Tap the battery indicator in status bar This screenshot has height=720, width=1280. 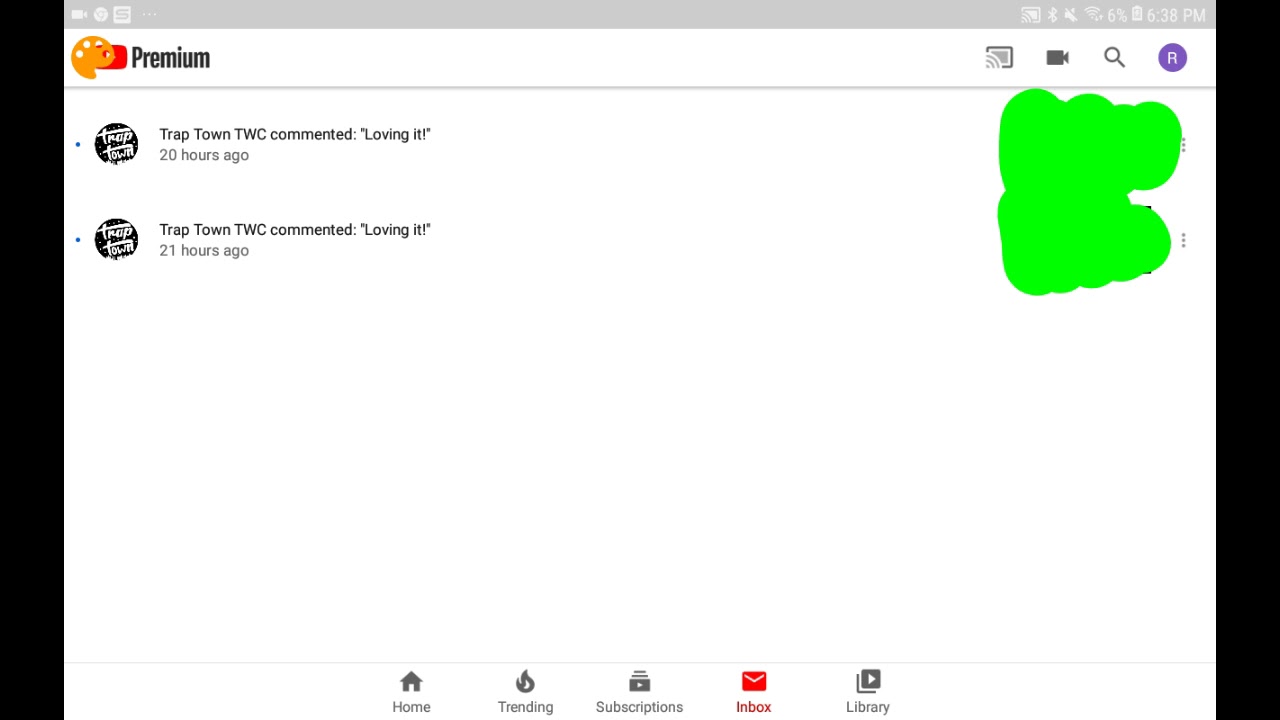click(1136, 14)
